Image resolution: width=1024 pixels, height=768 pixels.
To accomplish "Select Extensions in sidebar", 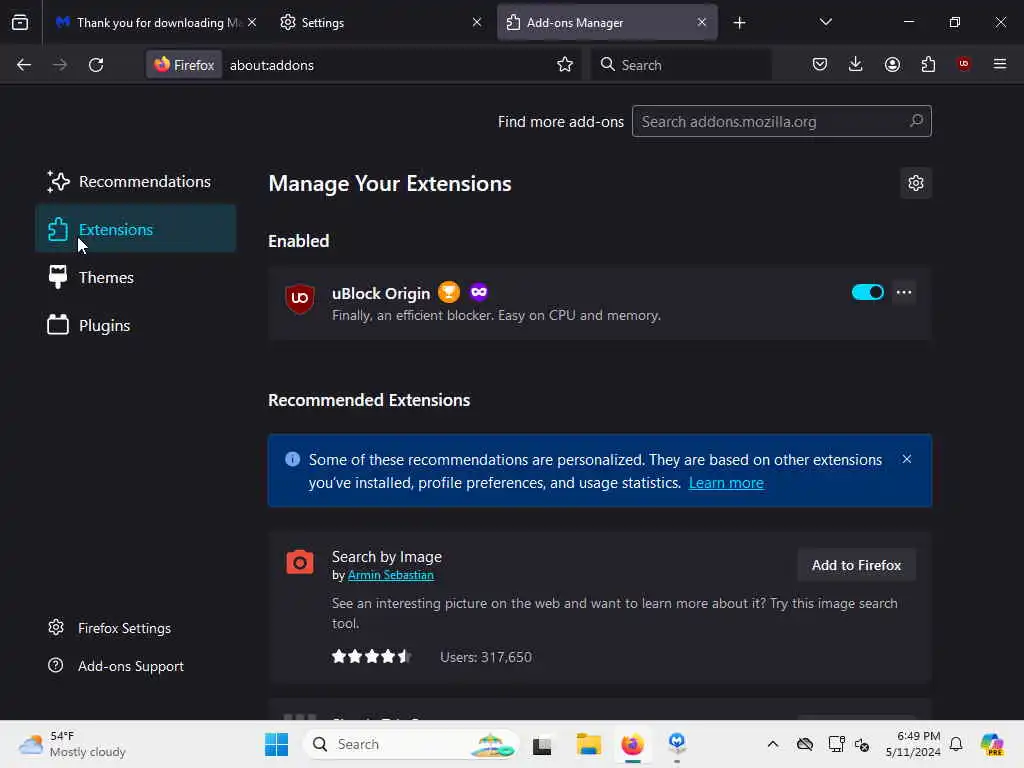I will tap(135, 229).
